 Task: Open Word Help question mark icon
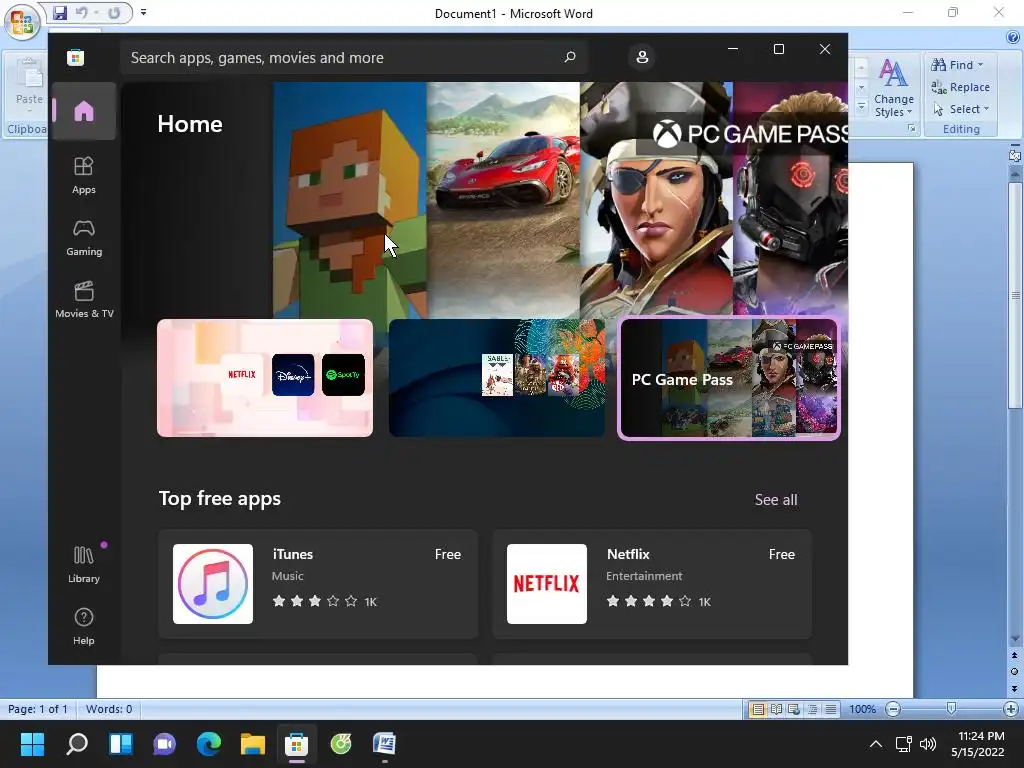1013,37
